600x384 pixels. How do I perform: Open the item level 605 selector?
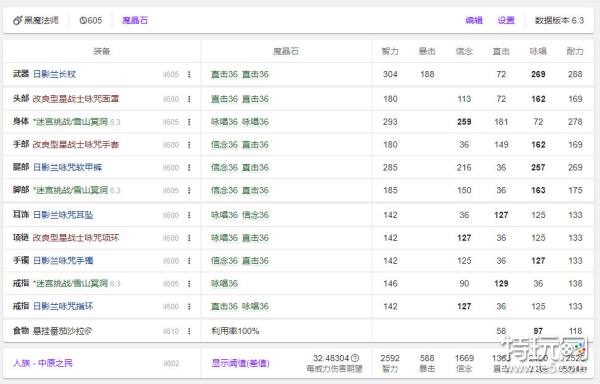click(x=91, y=20)
